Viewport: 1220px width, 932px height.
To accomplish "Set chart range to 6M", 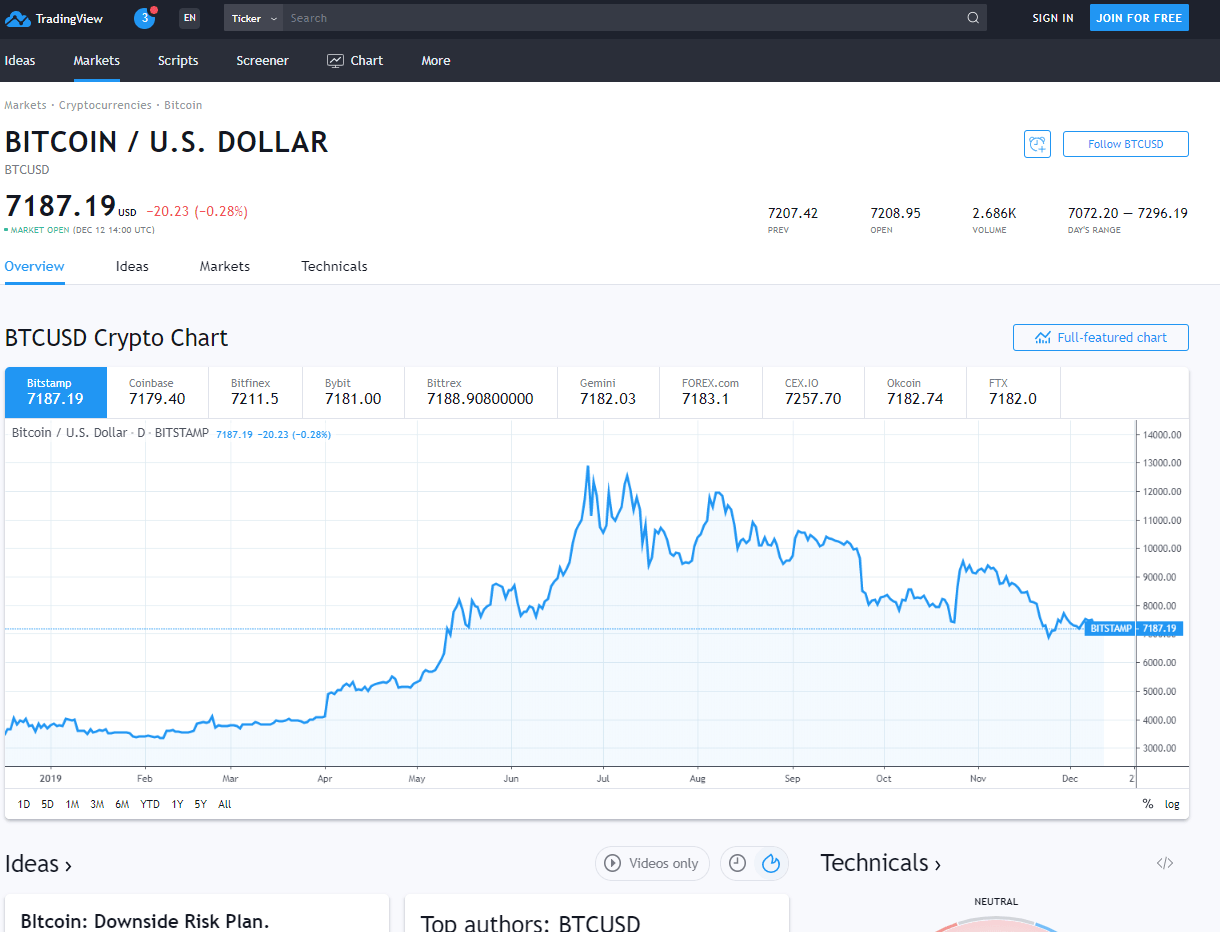I will pos(122,804).
